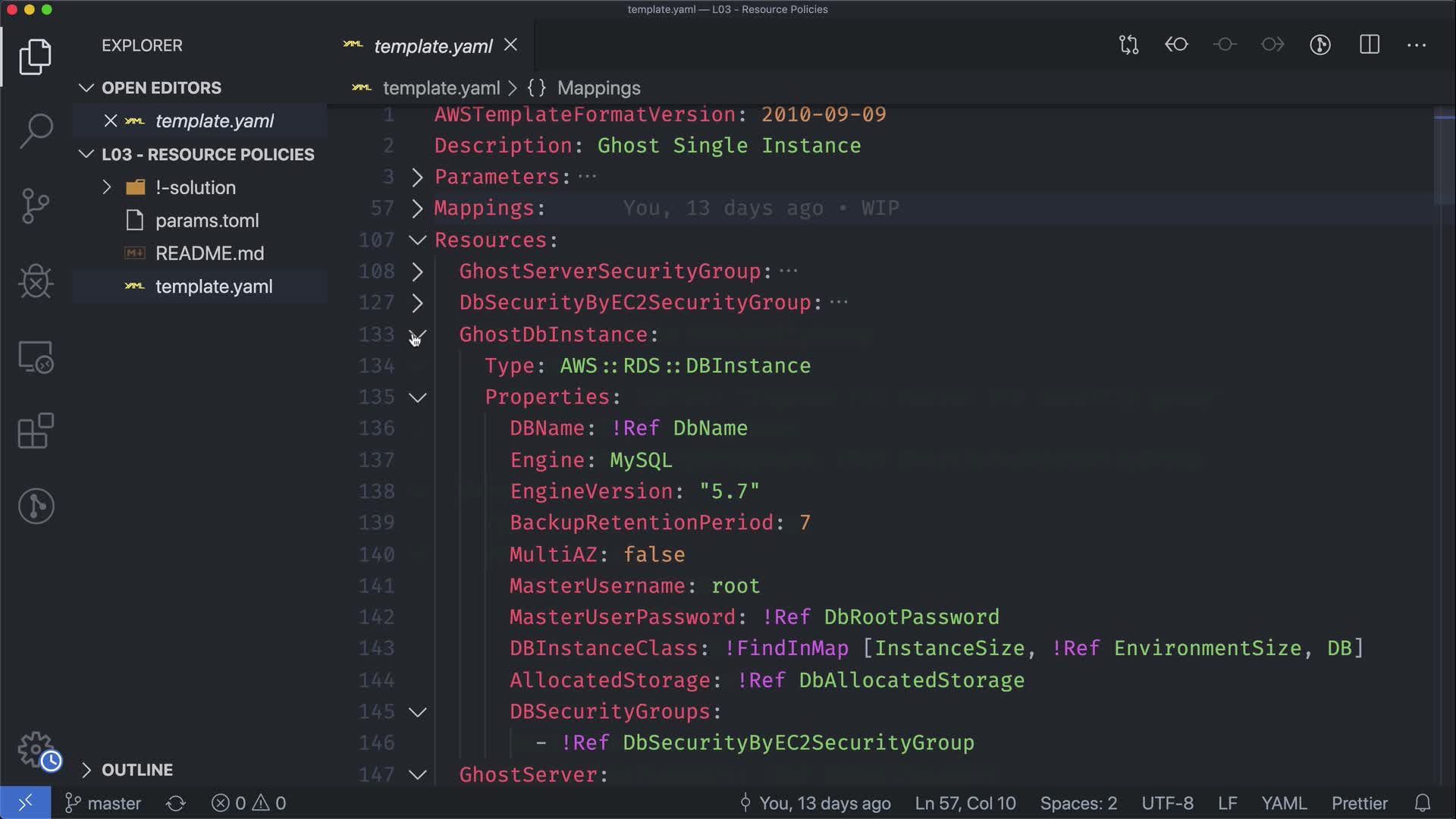Select the template.yaml editor tab
1456x819 pixels.
click(432, 46)
